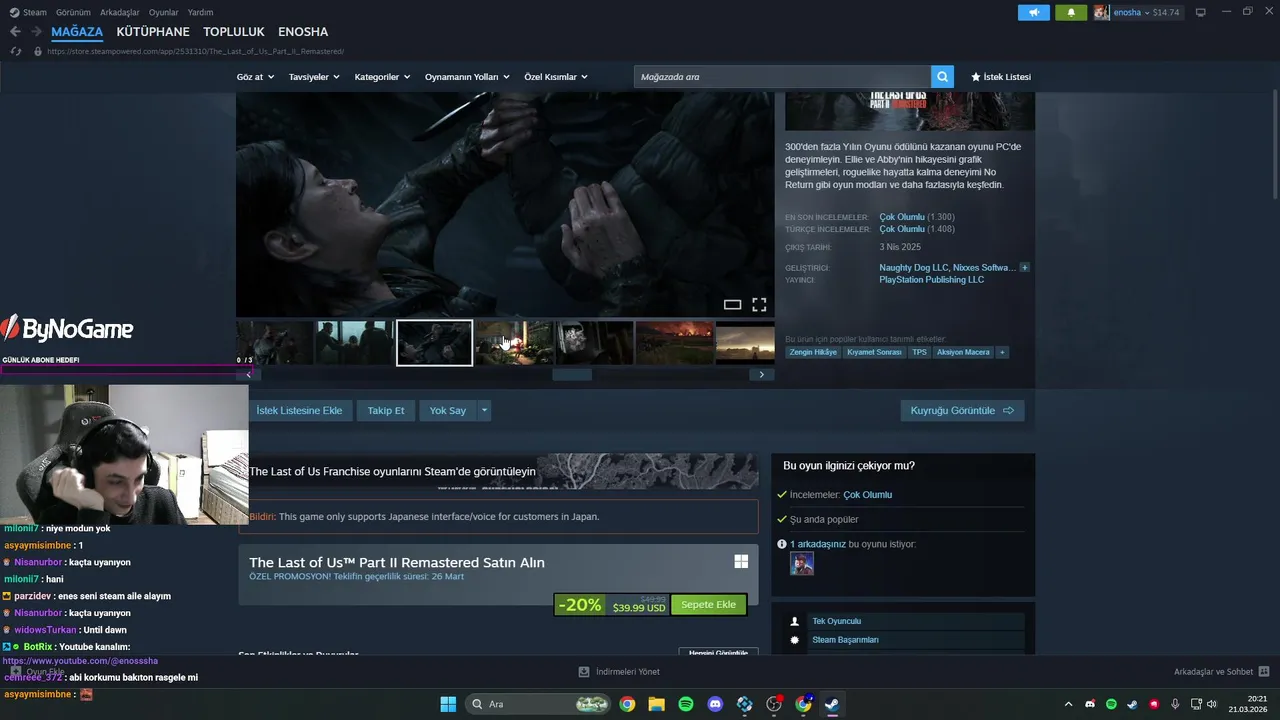Open the Özel Kısımlar dropdown

point(556,77)
